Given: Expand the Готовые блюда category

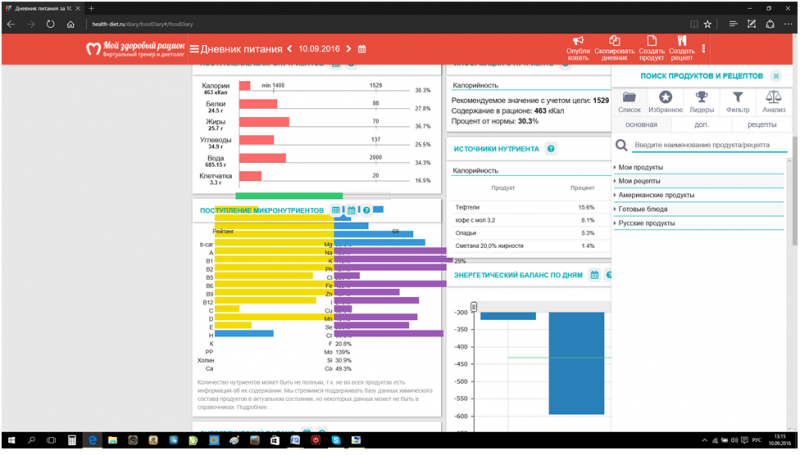Looking at the screenshot, I should click(x=642, y=210).
